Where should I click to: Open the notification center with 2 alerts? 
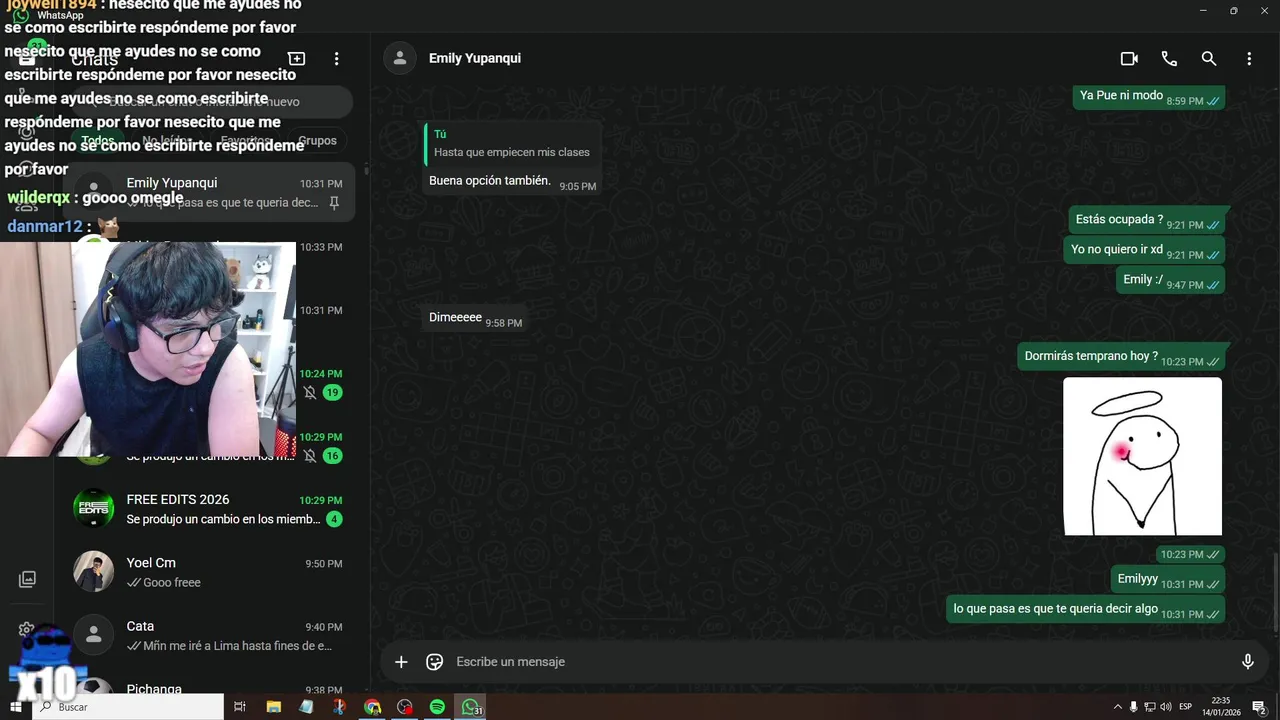(x=1260, y=707)
